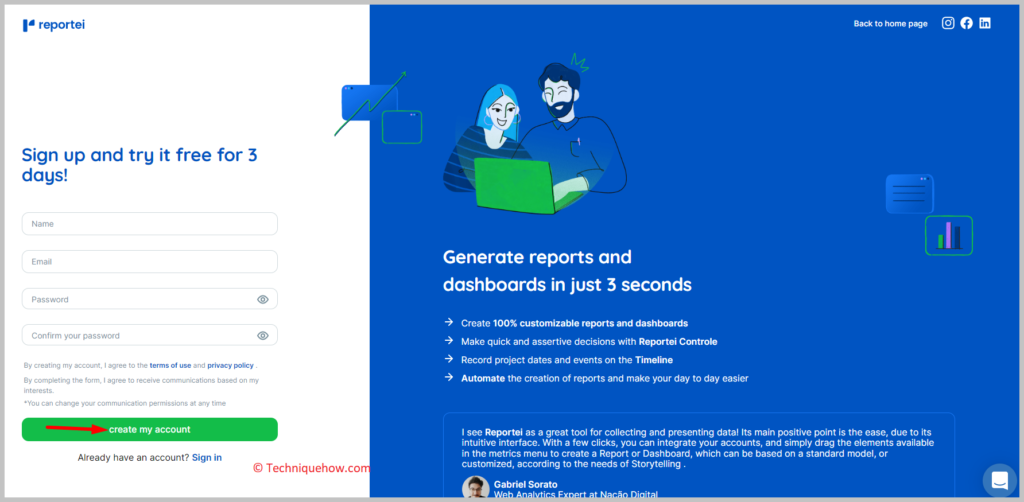Open the terms of use link
1024x502 pixels.
tap(170, 366)
